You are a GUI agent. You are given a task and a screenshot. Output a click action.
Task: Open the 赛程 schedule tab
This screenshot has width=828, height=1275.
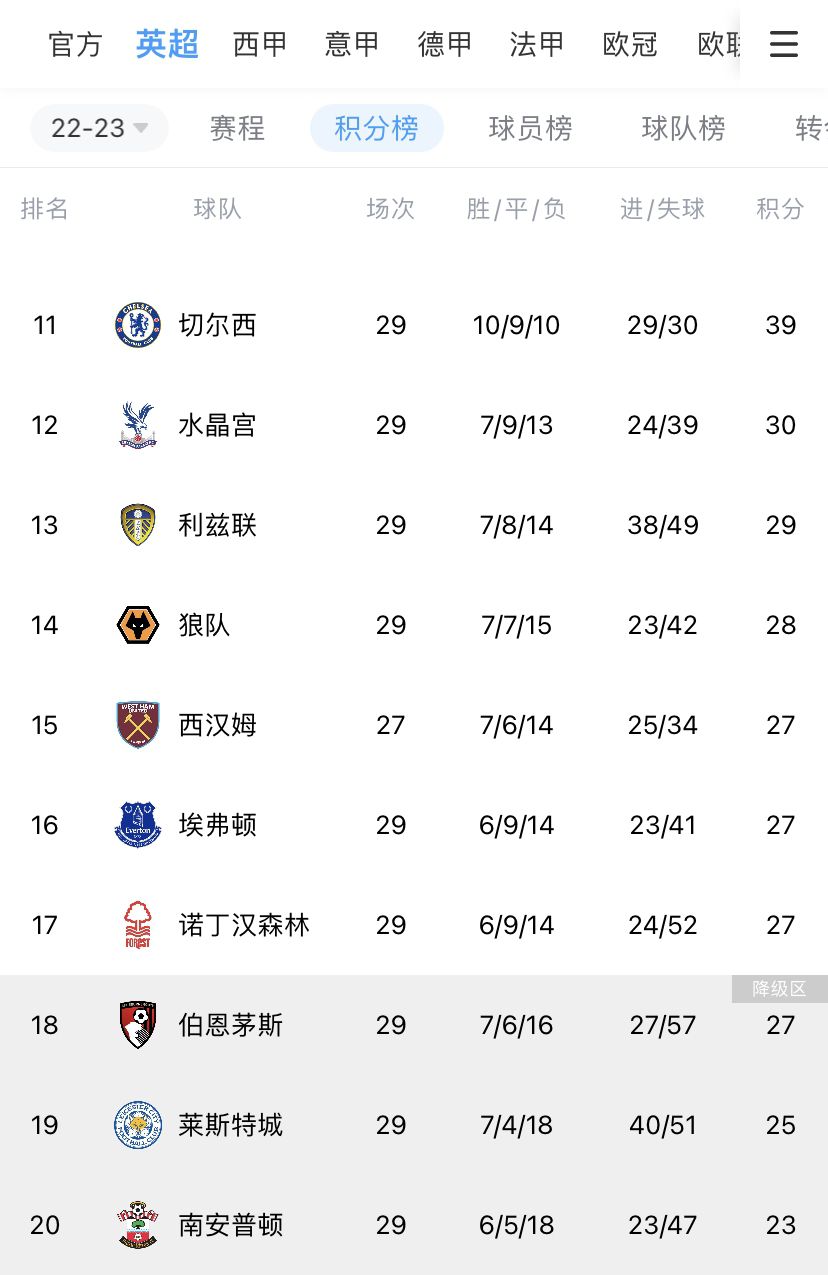tap(237, 128)
